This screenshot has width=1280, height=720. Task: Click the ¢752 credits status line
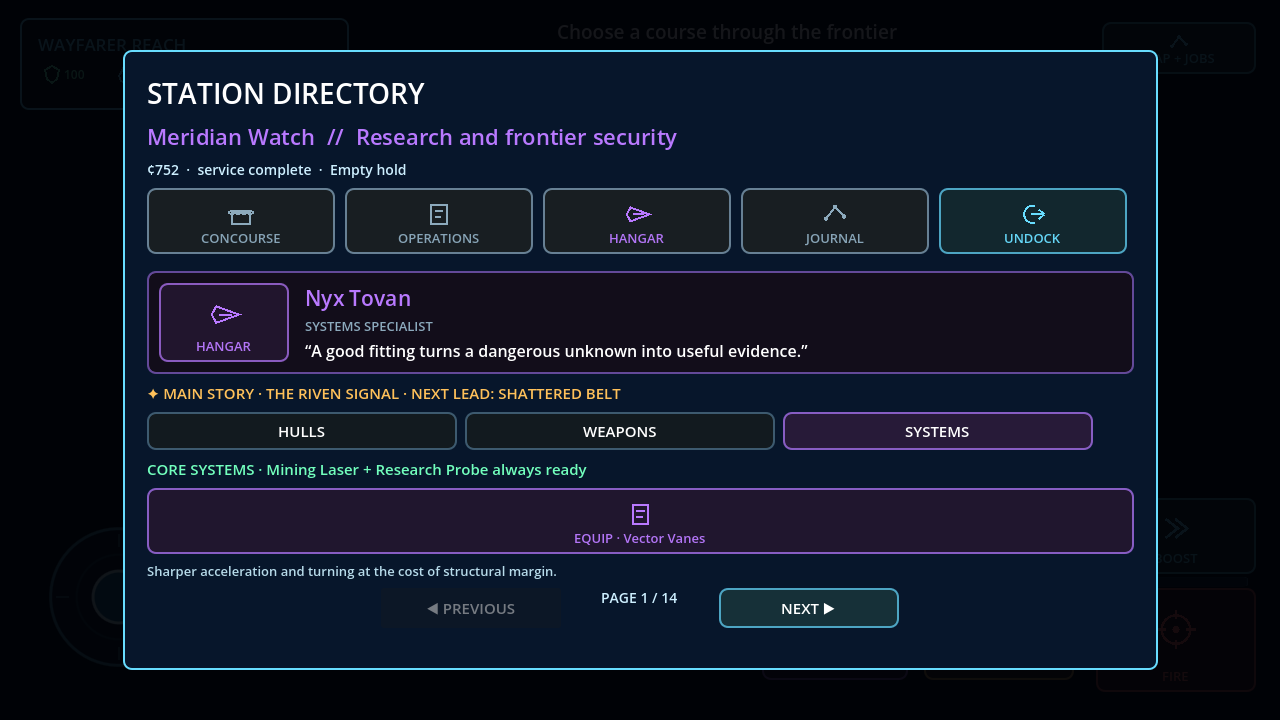(x=276, y=170)
